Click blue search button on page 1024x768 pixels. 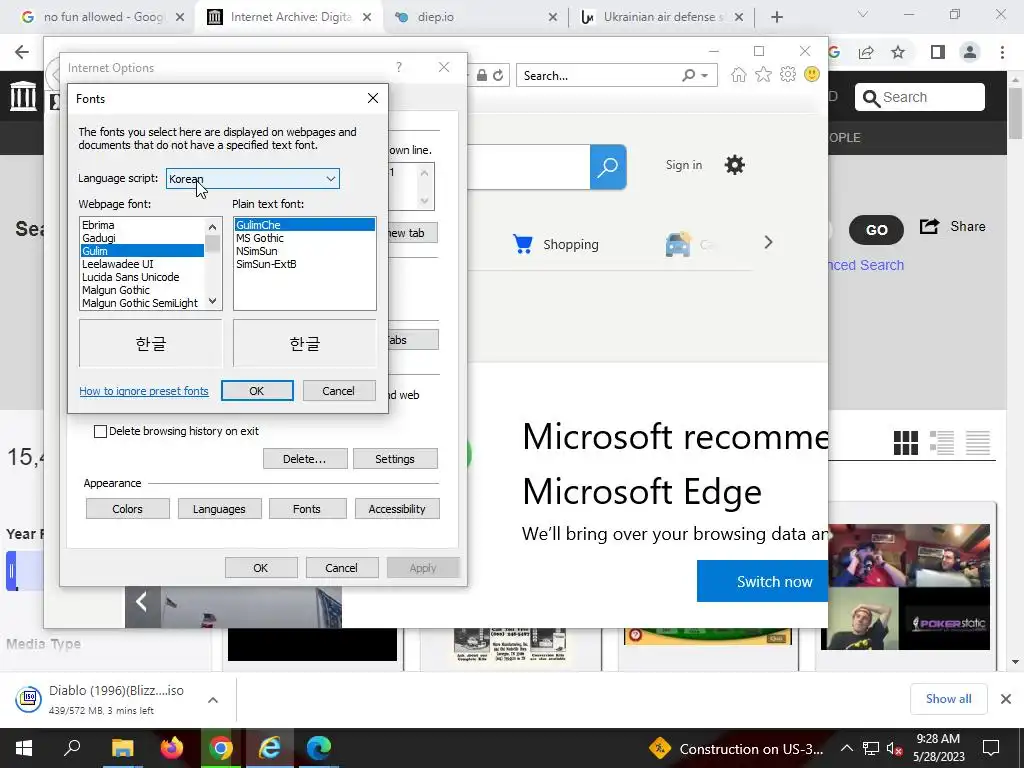click(x=608, y=167)
